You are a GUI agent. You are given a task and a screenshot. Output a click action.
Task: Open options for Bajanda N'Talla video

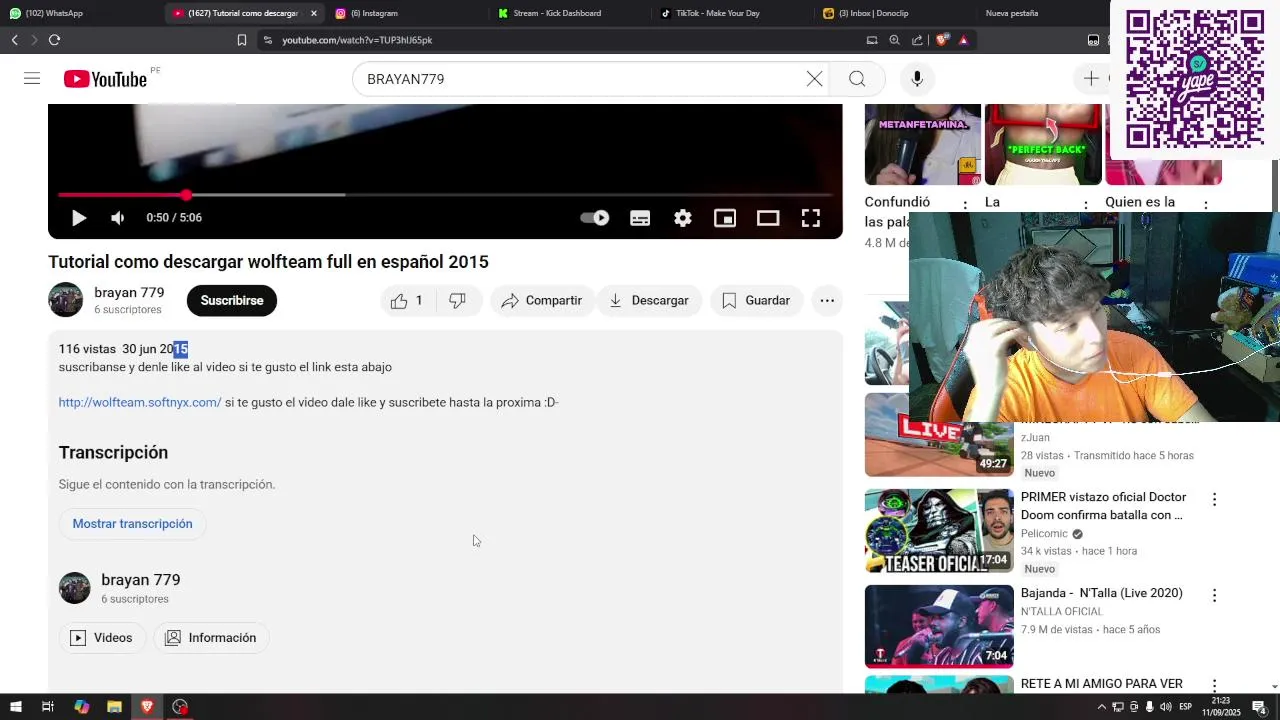tap(1215, 596)
